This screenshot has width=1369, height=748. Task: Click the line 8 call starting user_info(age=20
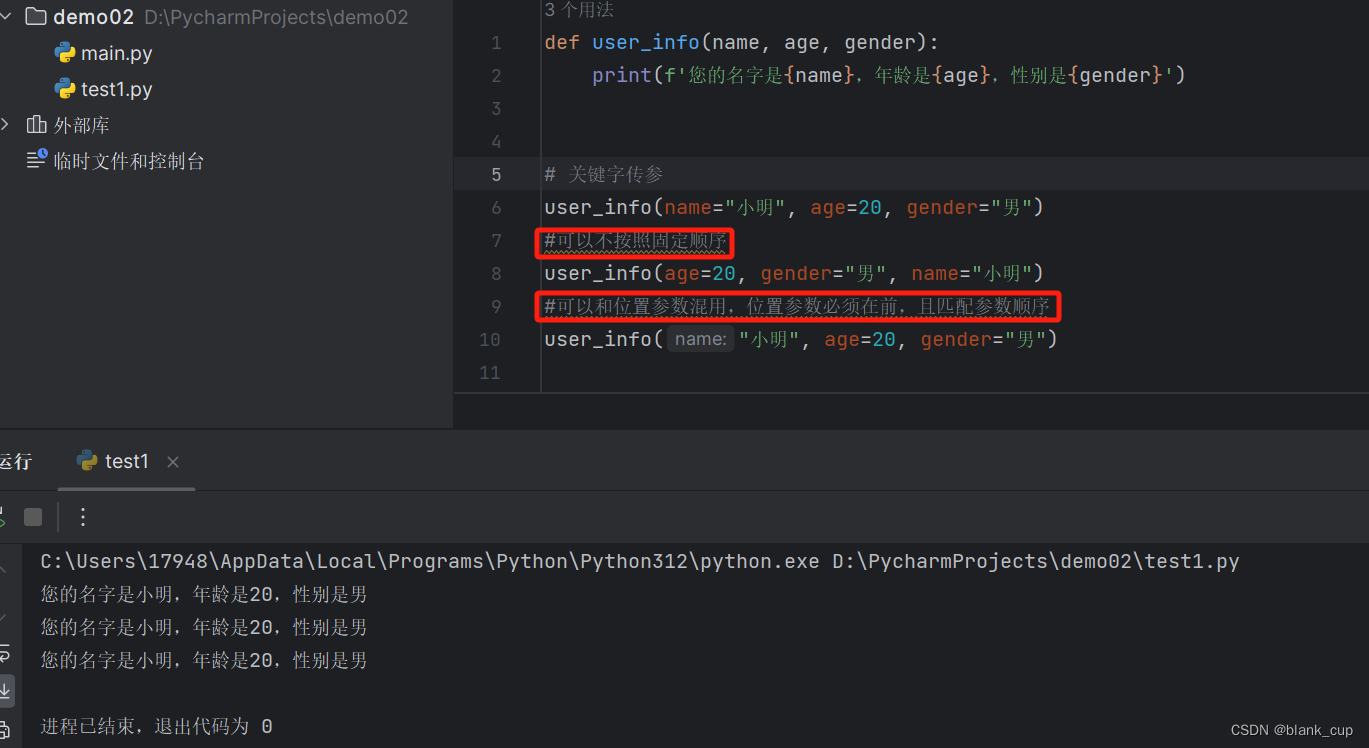click(794, 273)
